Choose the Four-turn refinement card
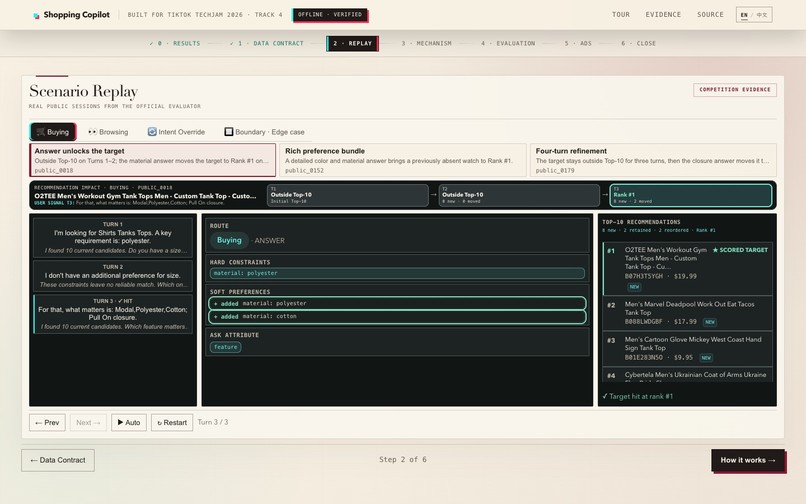Viewport: 806px width, 504px height. coord(653,160)
